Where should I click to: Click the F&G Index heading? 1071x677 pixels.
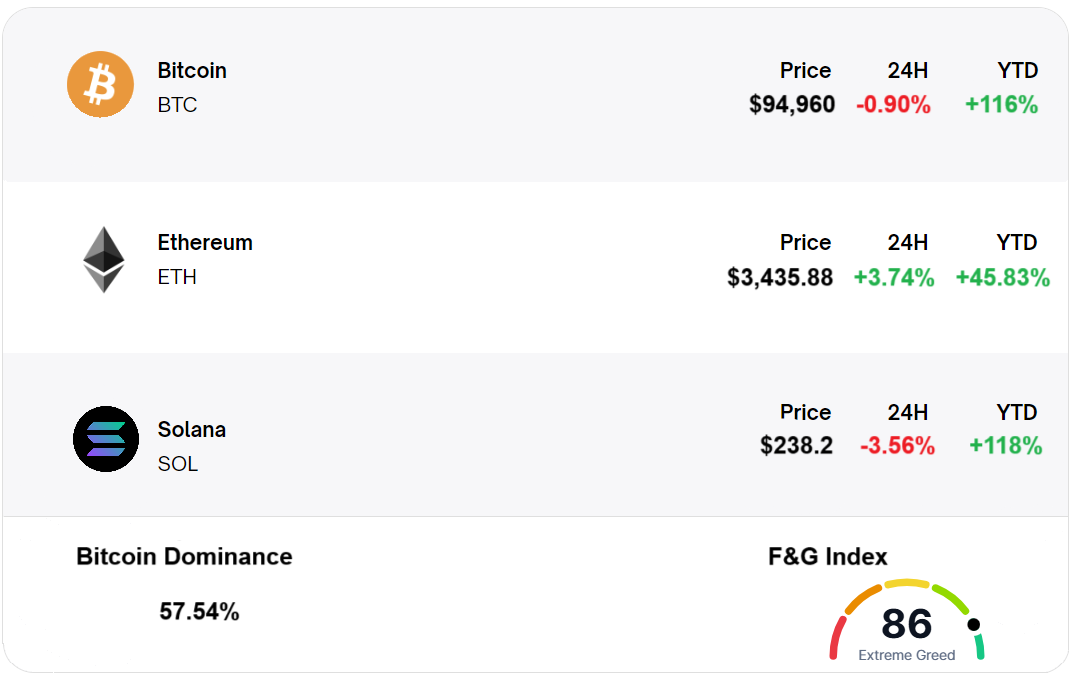click(827, 557)
